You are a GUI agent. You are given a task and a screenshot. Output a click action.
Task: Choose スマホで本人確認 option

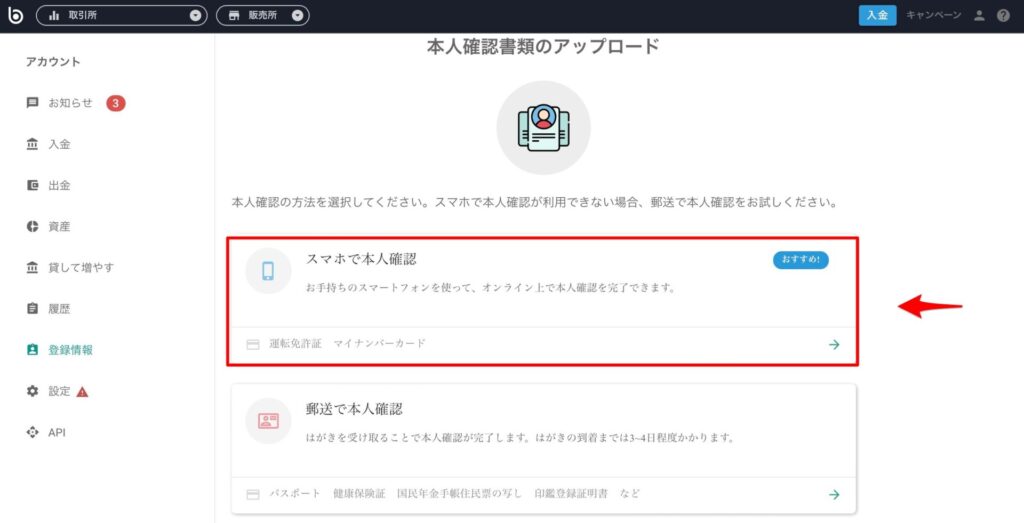pyautogui.click(x=543, y=302)
